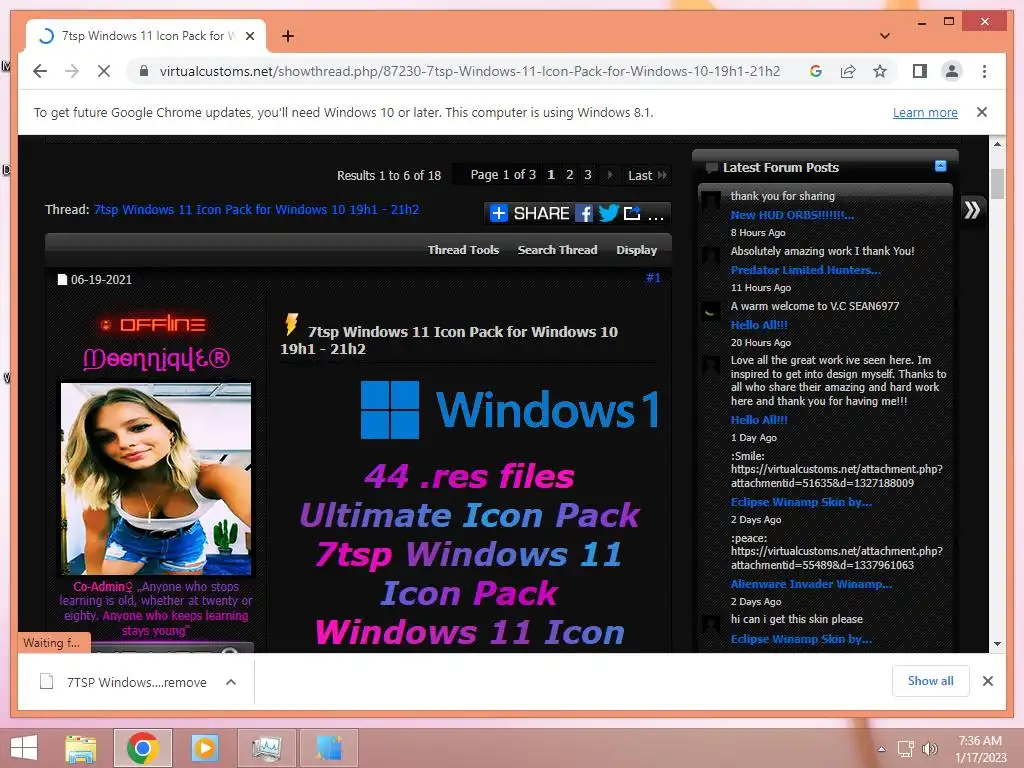
Task: Click the scrollbar down arrow
Action: coord(997,644)
